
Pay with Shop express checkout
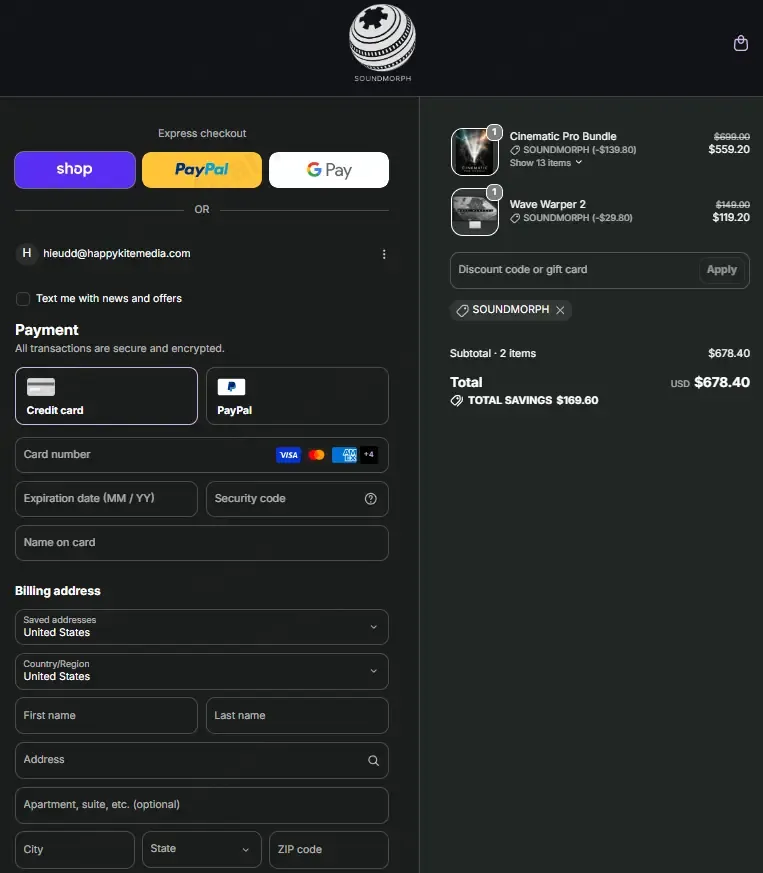[75, 170]
